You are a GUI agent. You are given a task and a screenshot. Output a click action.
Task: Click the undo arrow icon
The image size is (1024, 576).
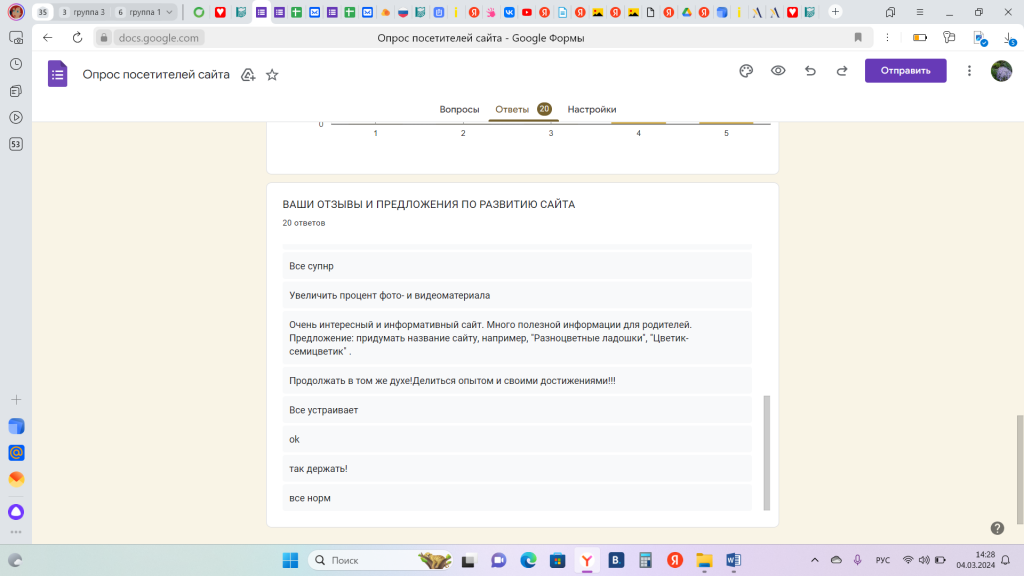810,71
